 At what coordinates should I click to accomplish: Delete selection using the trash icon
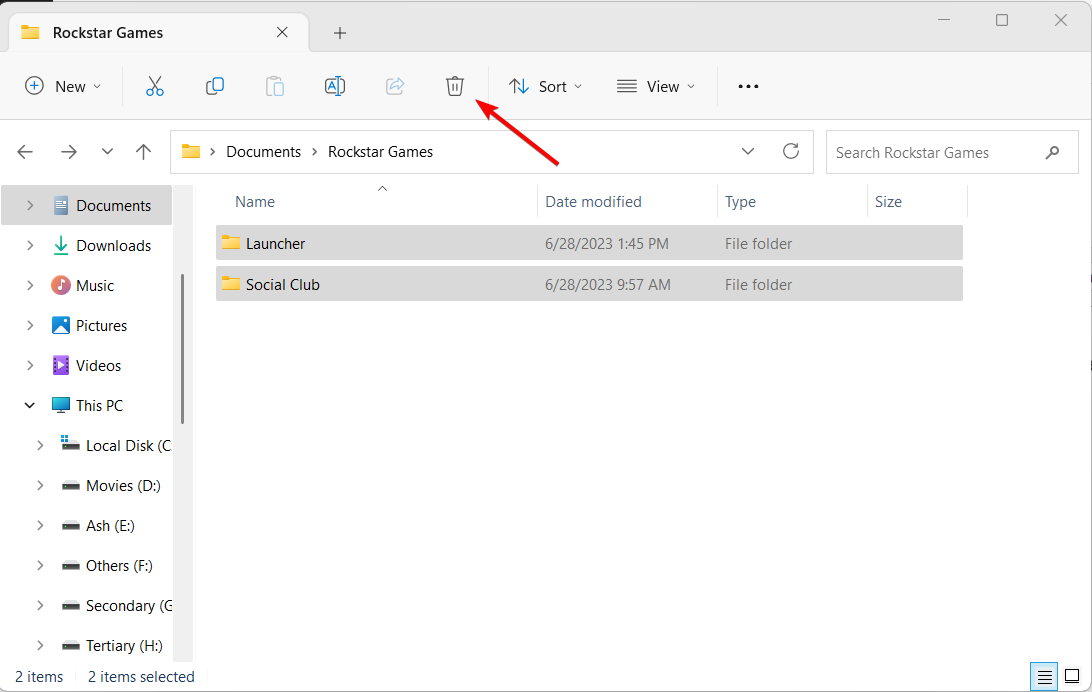455,86
